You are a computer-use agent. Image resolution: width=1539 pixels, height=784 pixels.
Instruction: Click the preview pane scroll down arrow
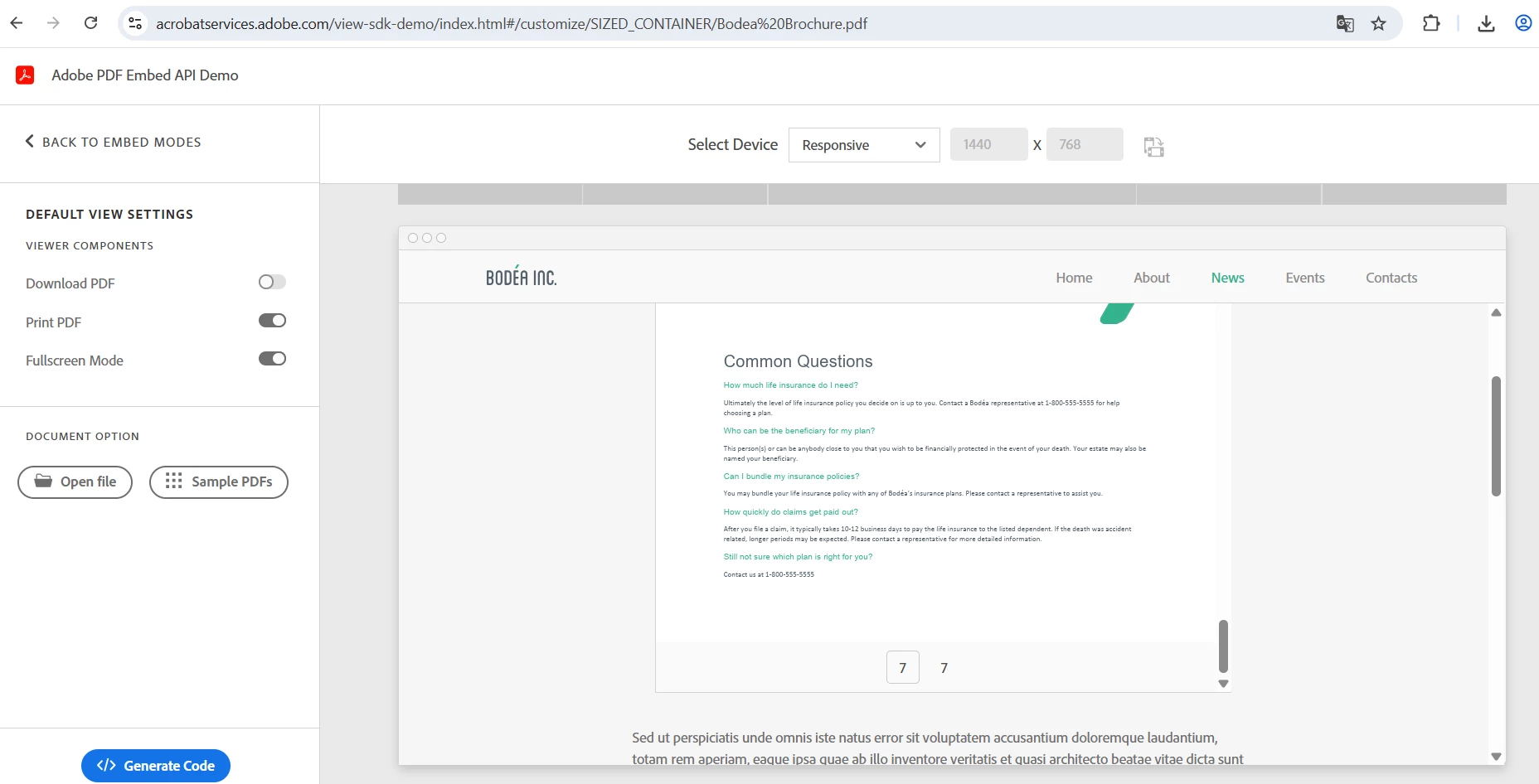pos(1496,756)
